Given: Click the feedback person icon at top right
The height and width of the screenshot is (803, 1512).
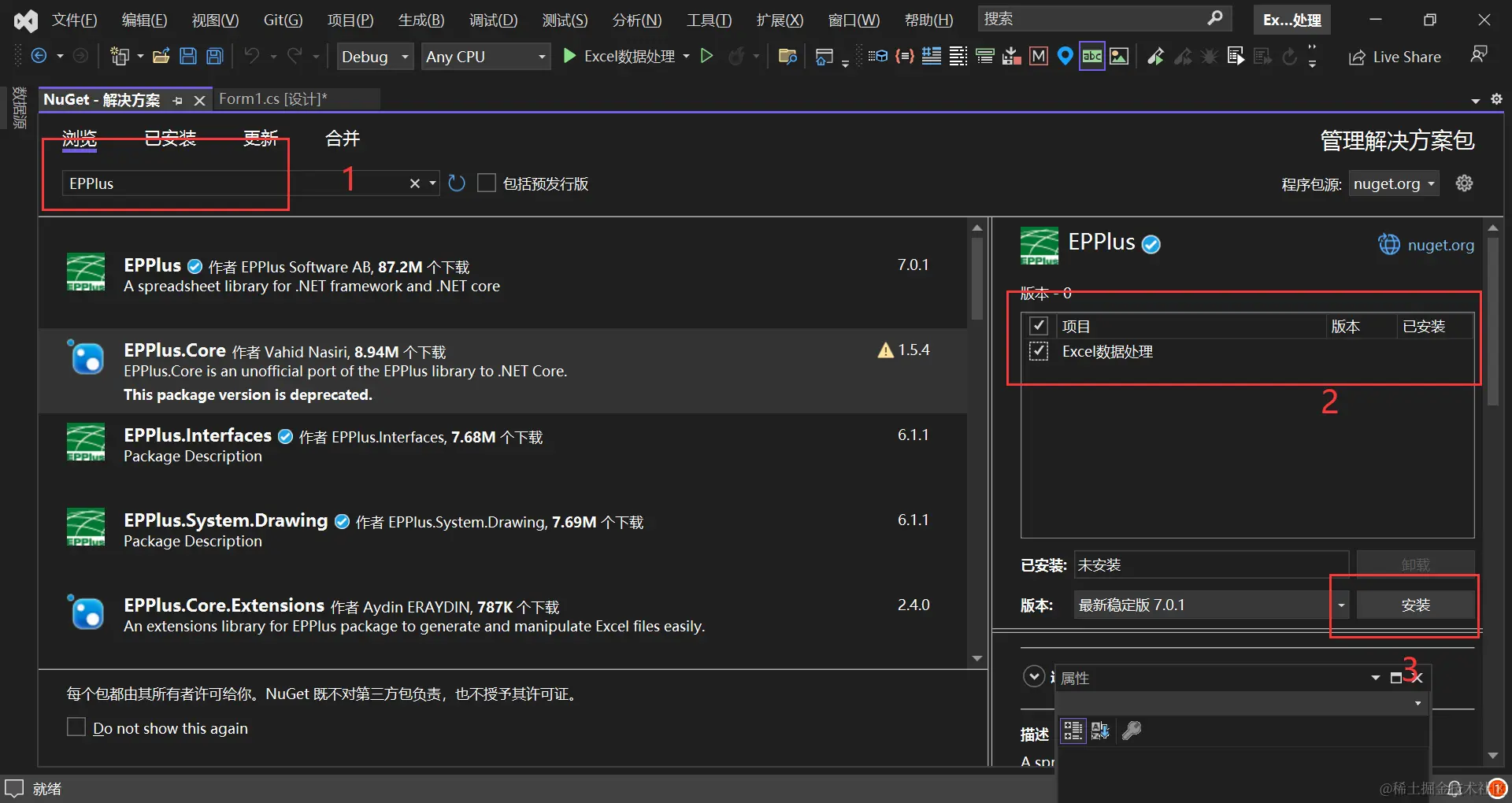Looking at the screenshot, I should (x=1479, y=54).
